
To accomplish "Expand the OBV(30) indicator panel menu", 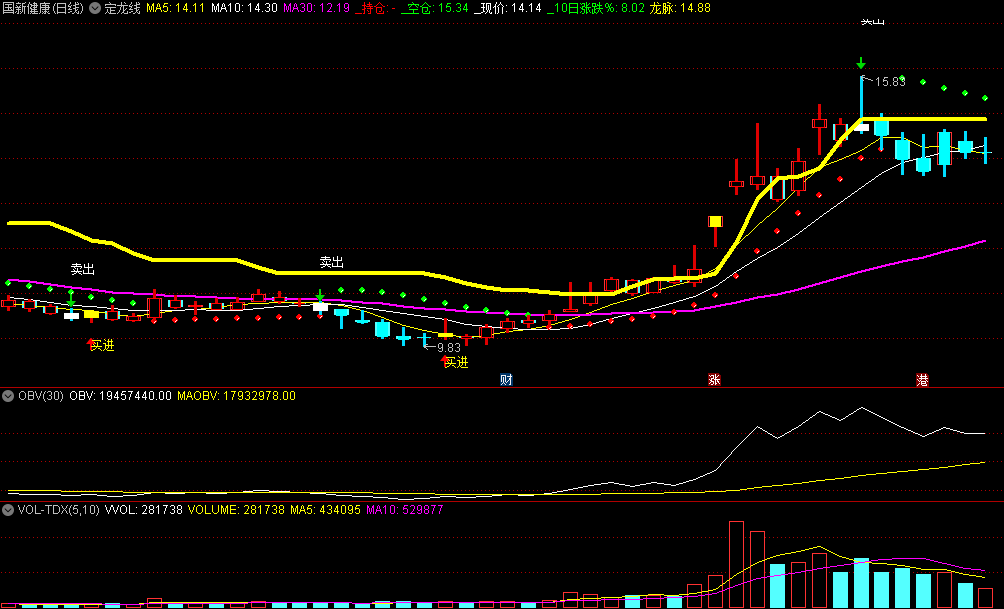I will [x=8, y=396].
